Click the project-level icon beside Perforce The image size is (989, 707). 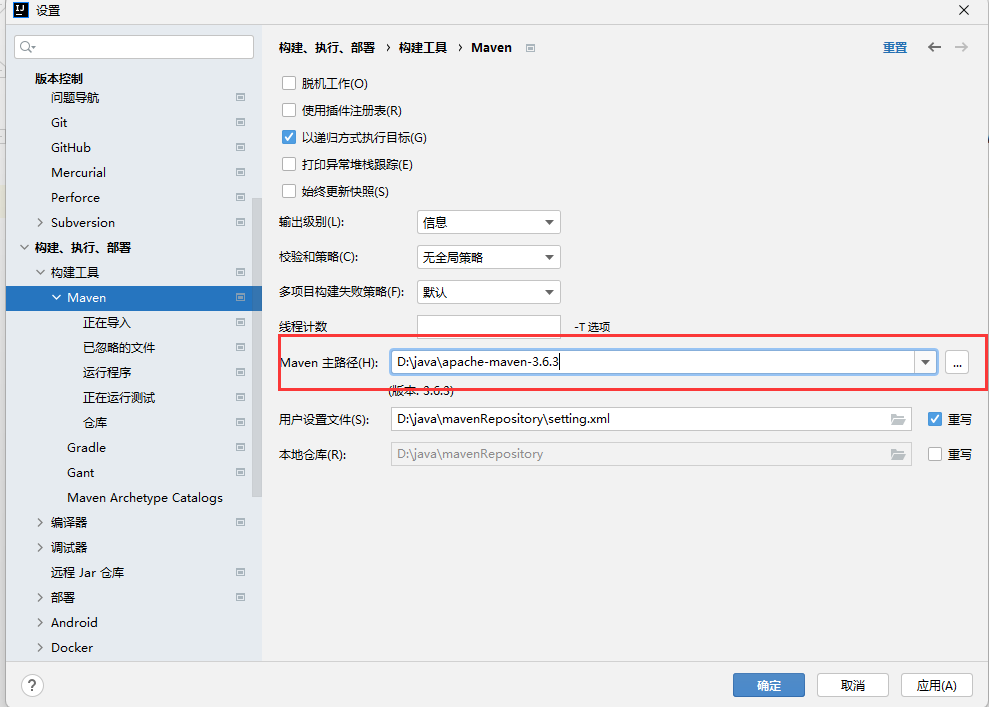tap(240, 197)
